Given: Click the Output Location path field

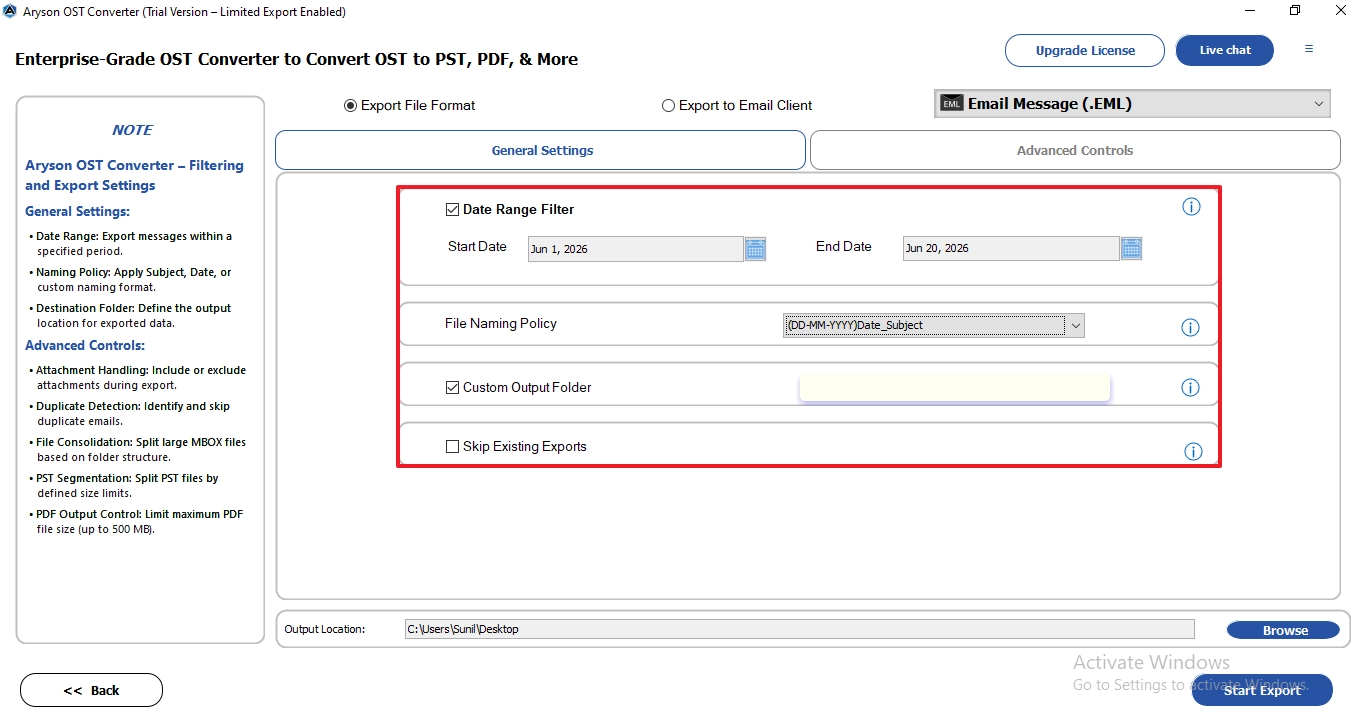Looking at the screenshot, I should (x=799, y=629).
